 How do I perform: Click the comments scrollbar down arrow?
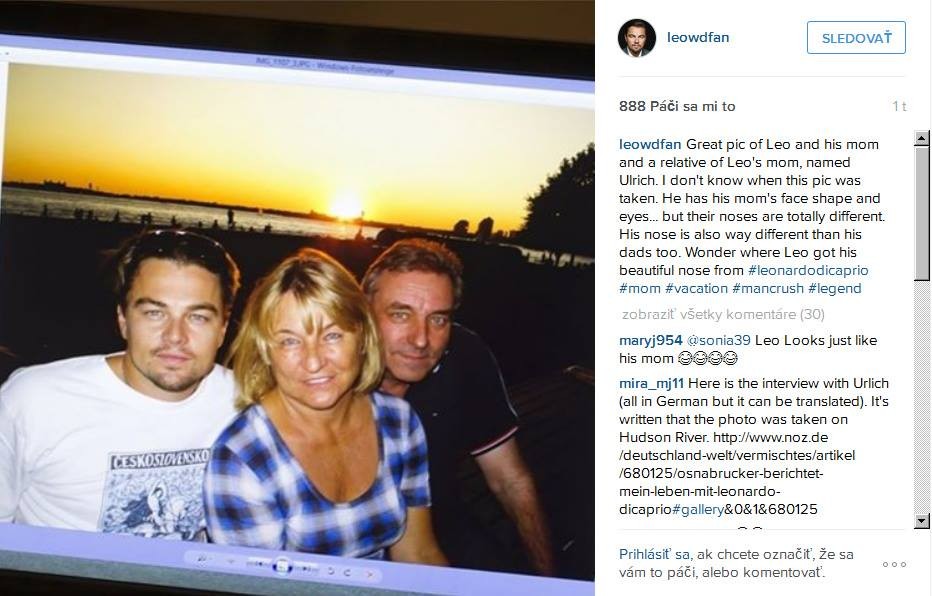922,521
